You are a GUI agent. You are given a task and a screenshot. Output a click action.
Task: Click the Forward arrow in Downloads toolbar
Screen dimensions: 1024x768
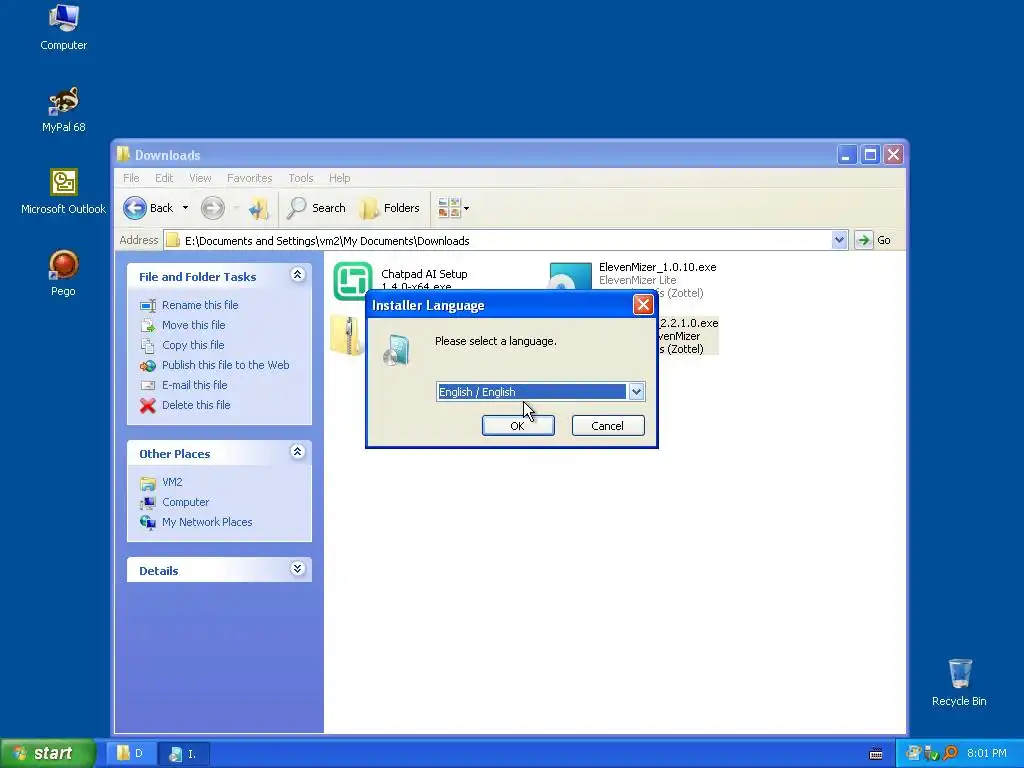click(x=213, y=208)
